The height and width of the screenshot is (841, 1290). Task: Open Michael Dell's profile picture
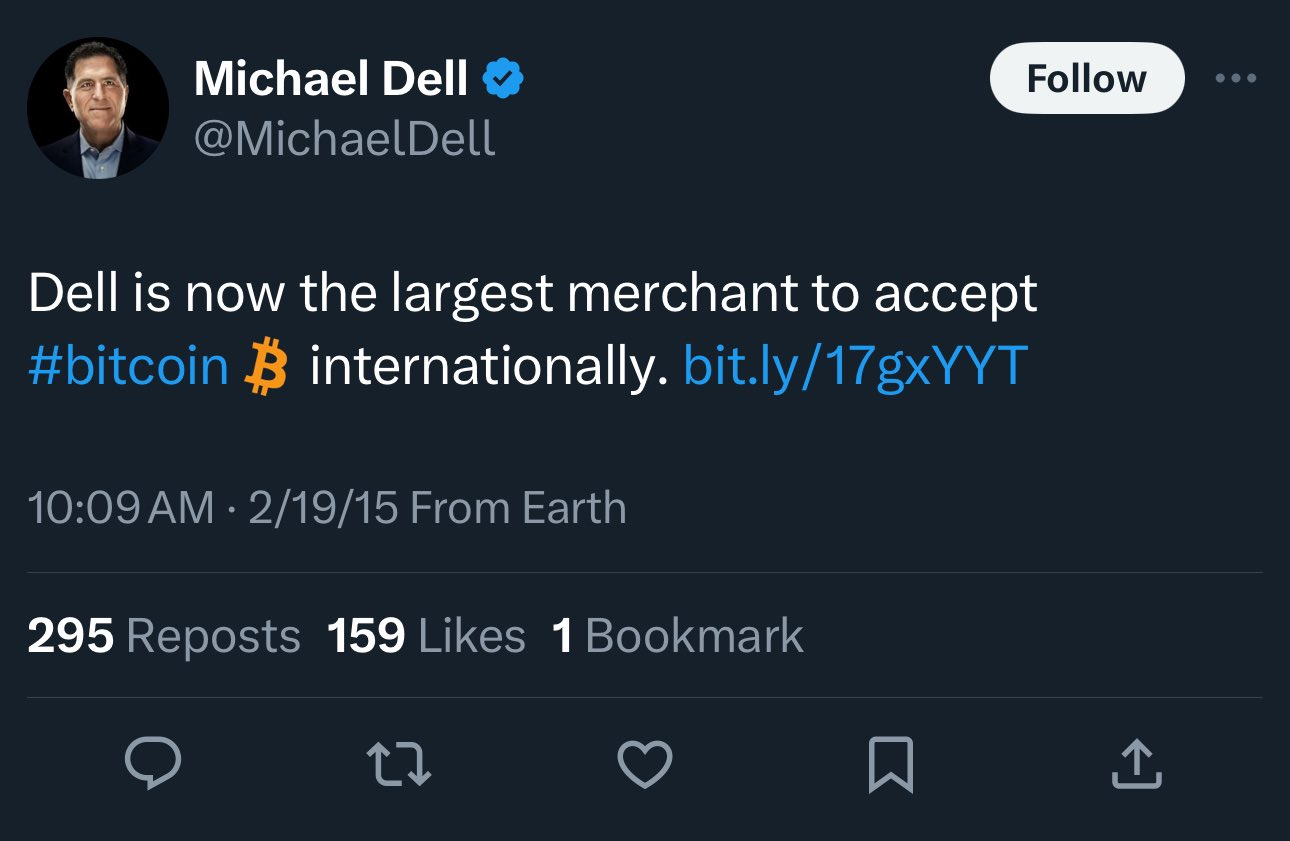[98, 109]
